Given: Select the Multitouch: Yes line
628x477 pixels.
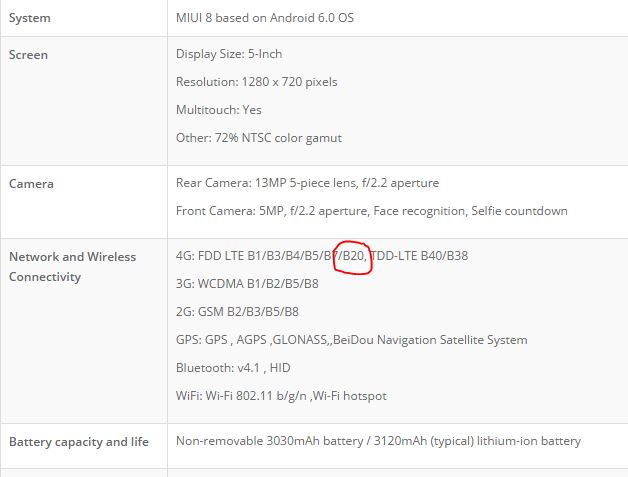Looking at the screenshot, I should (219, 110).
